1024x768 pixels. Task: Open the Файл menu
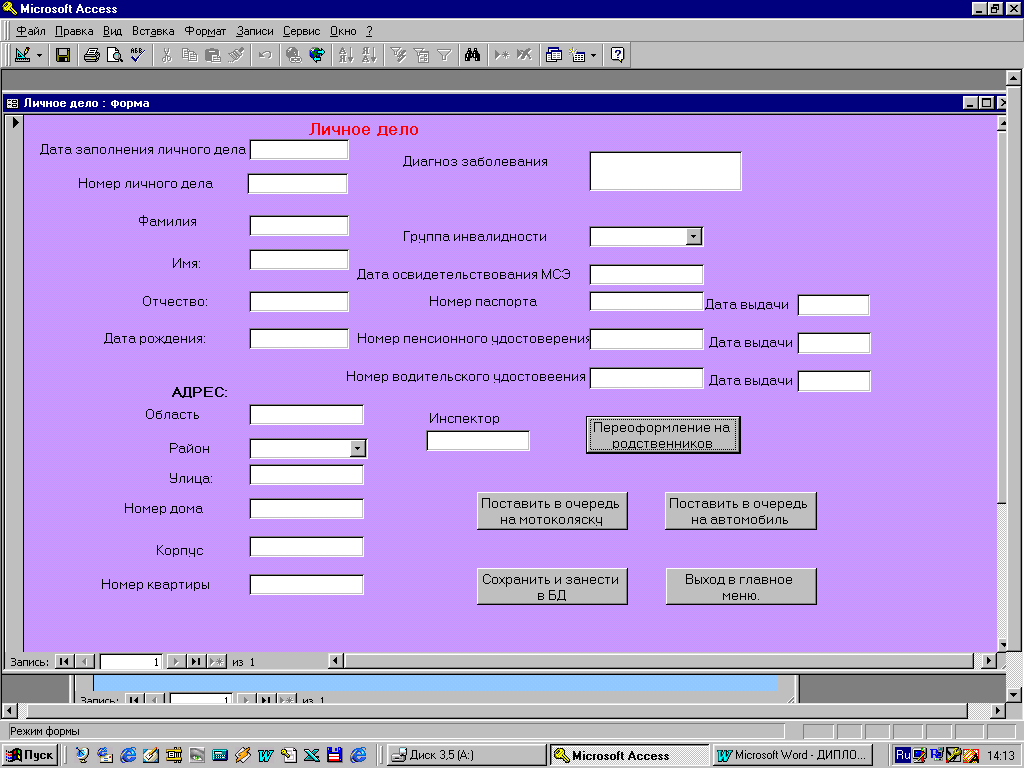click(31, 31)
